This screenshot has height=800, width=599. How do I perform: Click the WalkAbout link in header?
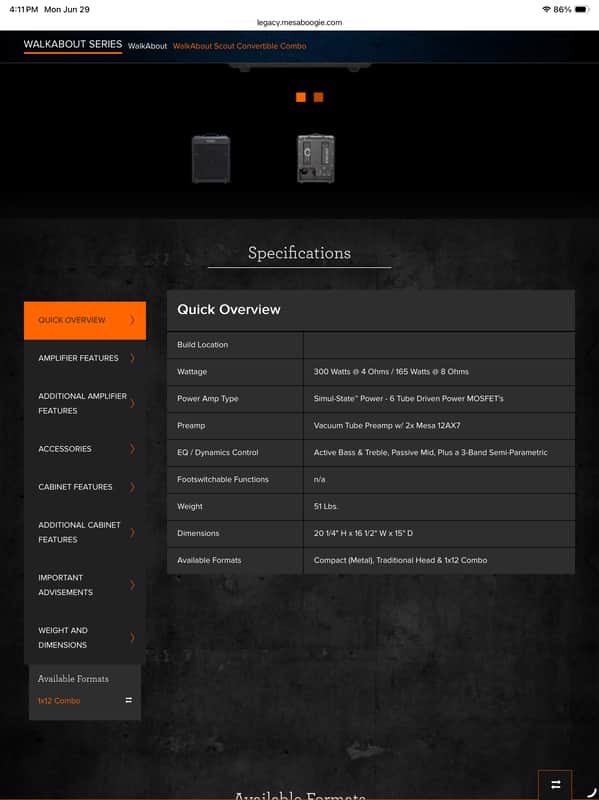pyautogui.click(x=147, y=46)
